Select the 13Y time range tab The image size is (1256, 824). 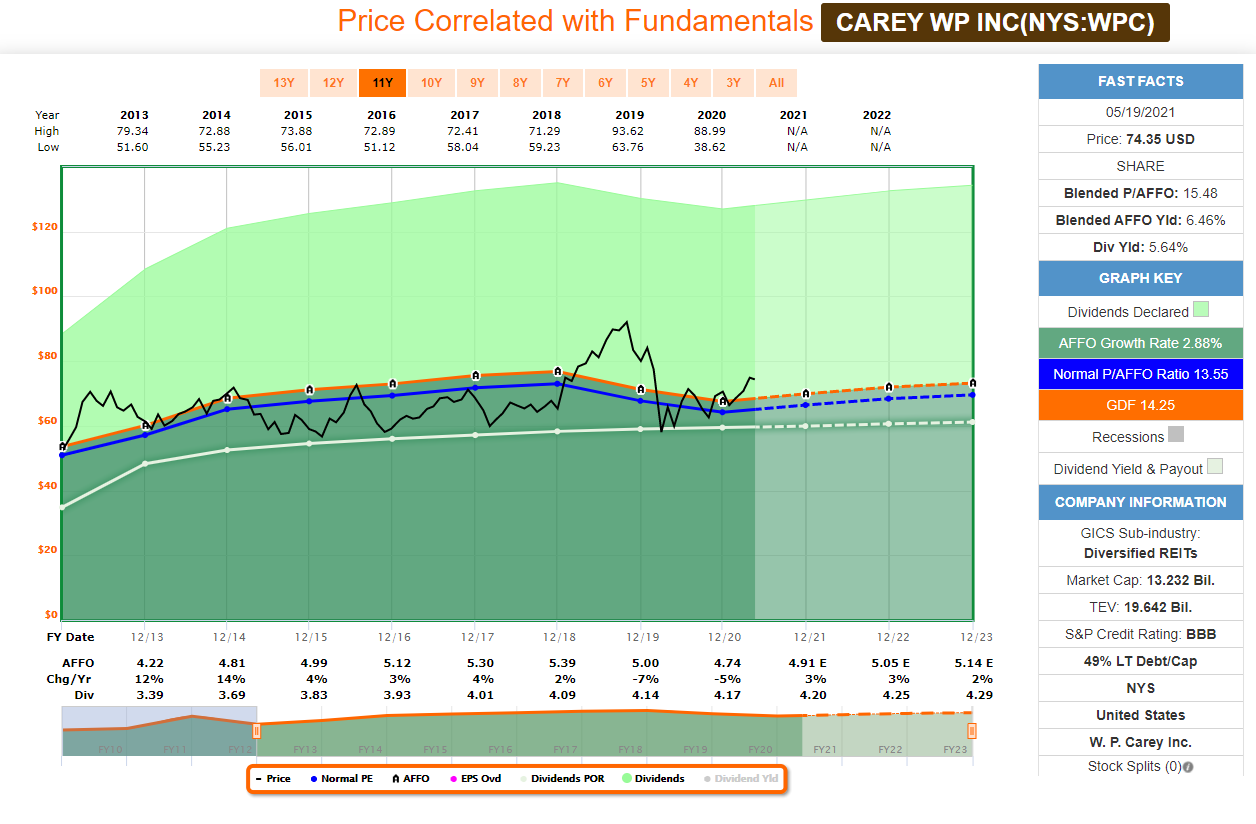coord(283,83)
